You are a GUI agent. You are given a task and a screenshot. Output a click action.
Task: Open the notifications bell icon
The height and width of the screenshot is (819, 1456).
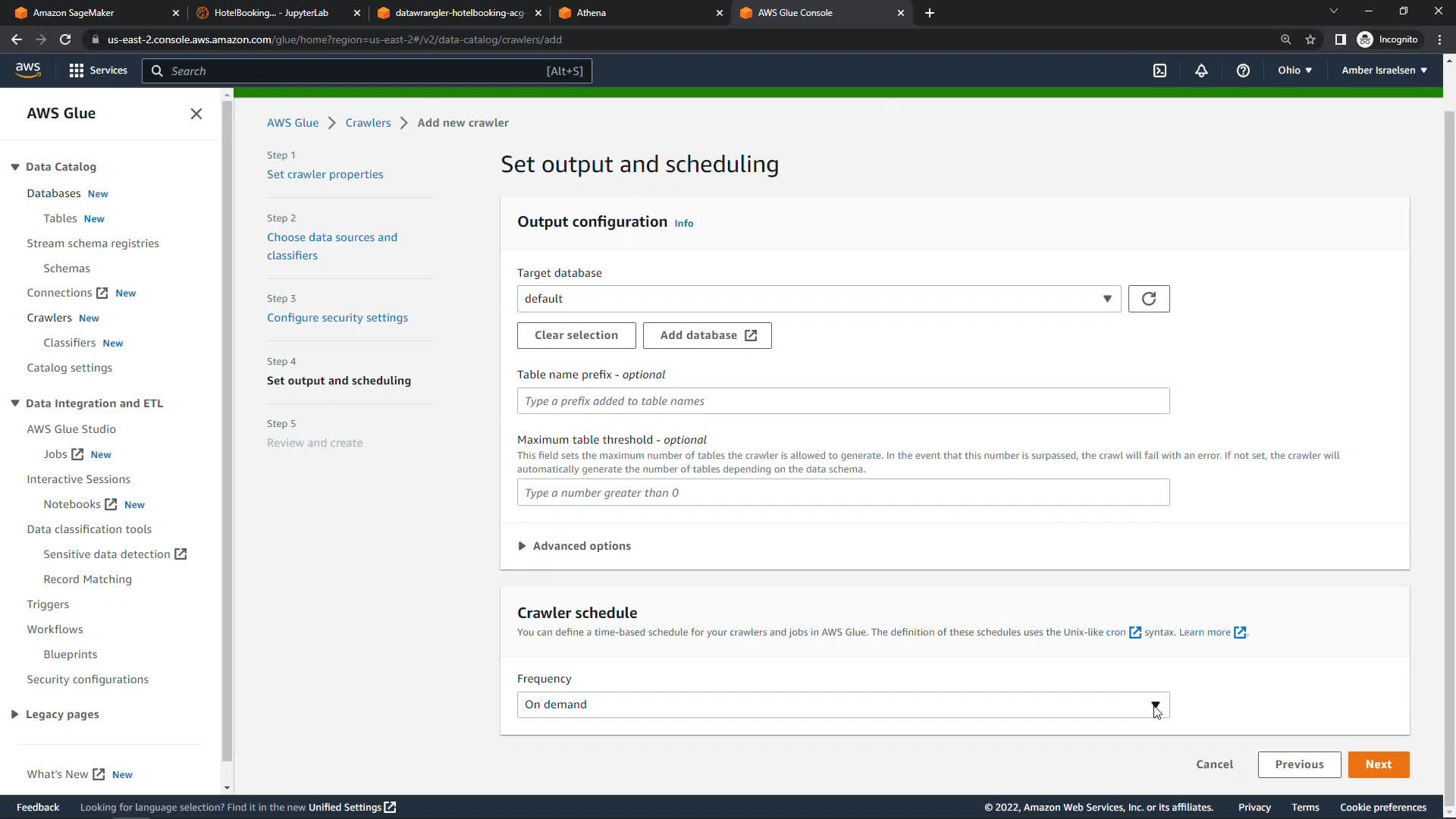pos(1201,71)
